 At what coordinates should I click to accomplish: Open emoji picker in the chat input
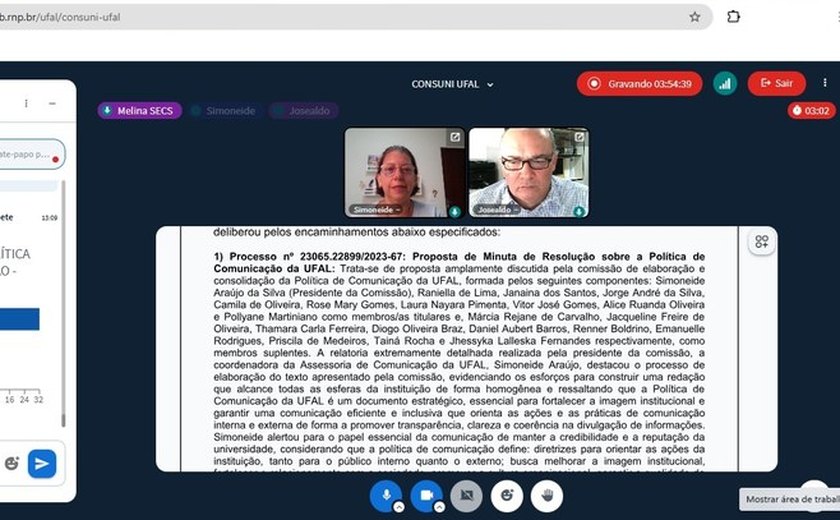pyautogui.click(x=12, y=463)
